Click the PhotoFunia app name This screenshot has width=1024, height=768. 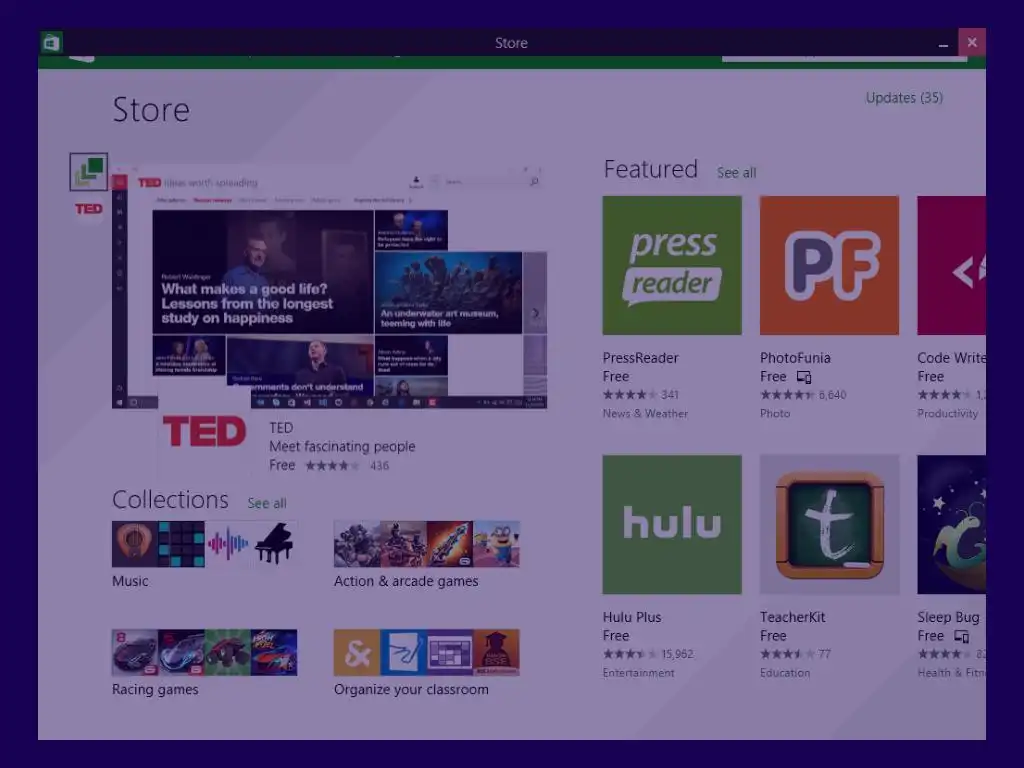click(x=795, y=358)
